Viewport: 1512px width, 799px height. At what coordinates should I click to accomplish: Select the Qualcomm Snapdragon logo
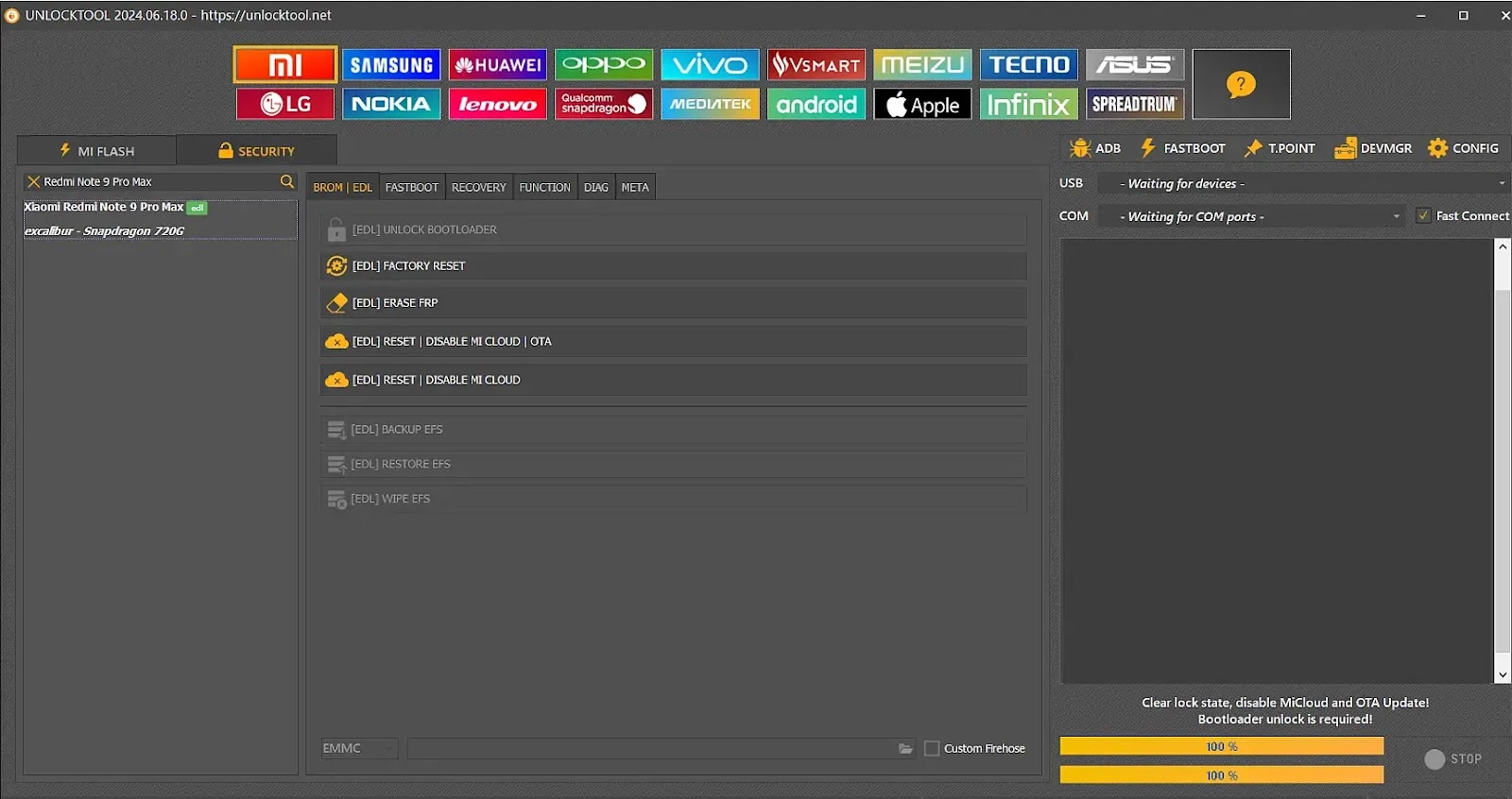[x=604, y=104]
